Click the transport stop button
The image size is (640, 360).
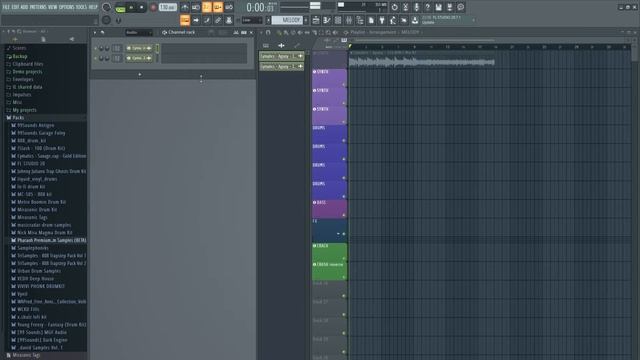[142, 7]
